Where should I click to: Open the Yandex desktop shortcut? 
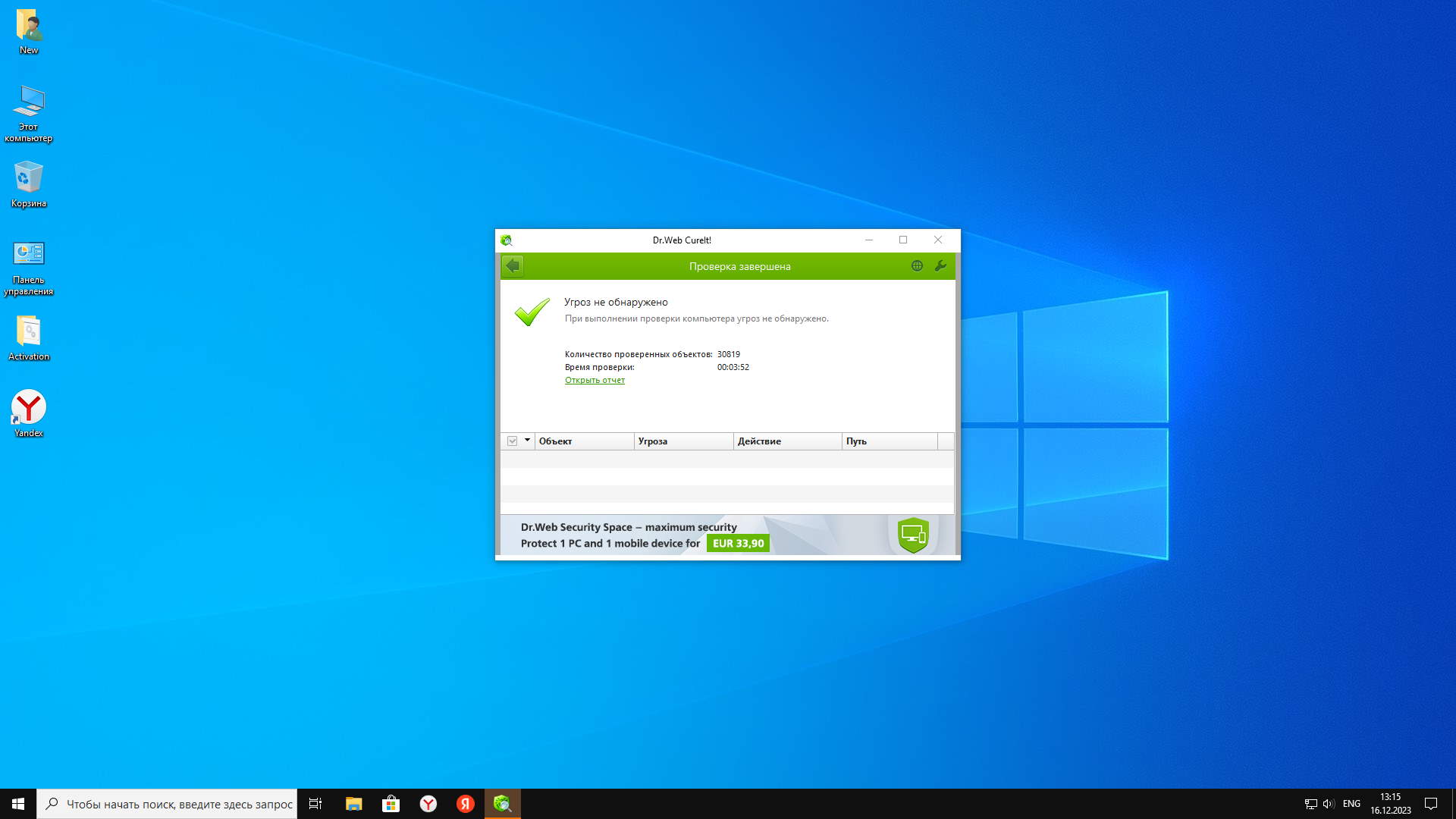pyautogui.click(x=29, y=413)
